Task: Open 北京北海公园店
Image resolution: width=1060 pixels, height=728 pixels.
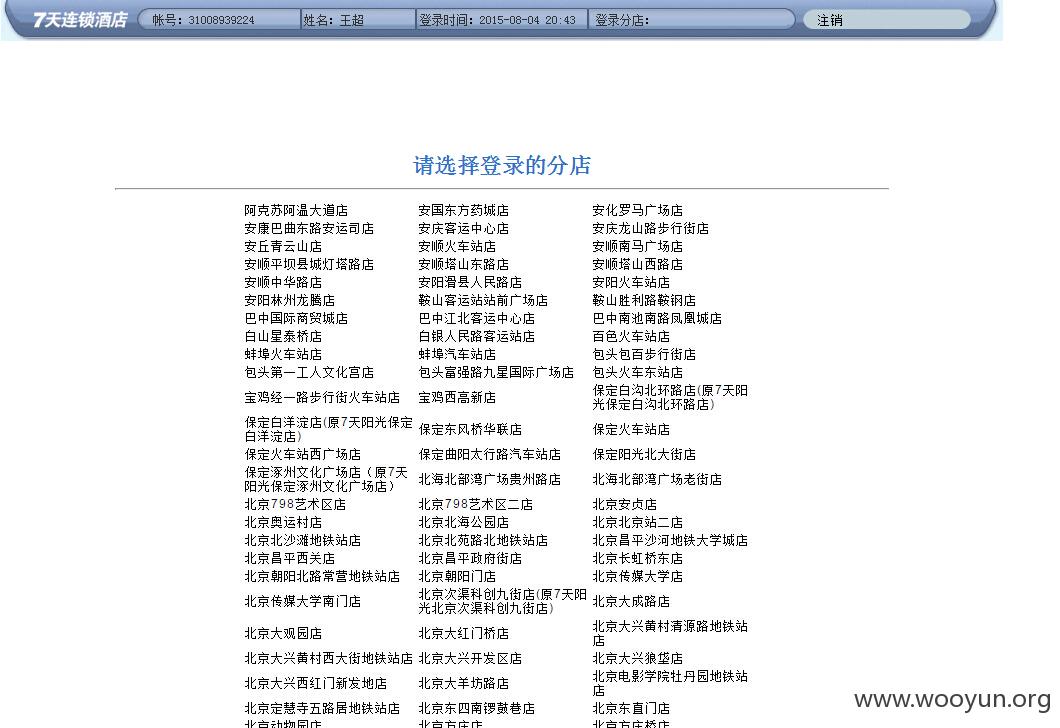Action: (464, 523)
